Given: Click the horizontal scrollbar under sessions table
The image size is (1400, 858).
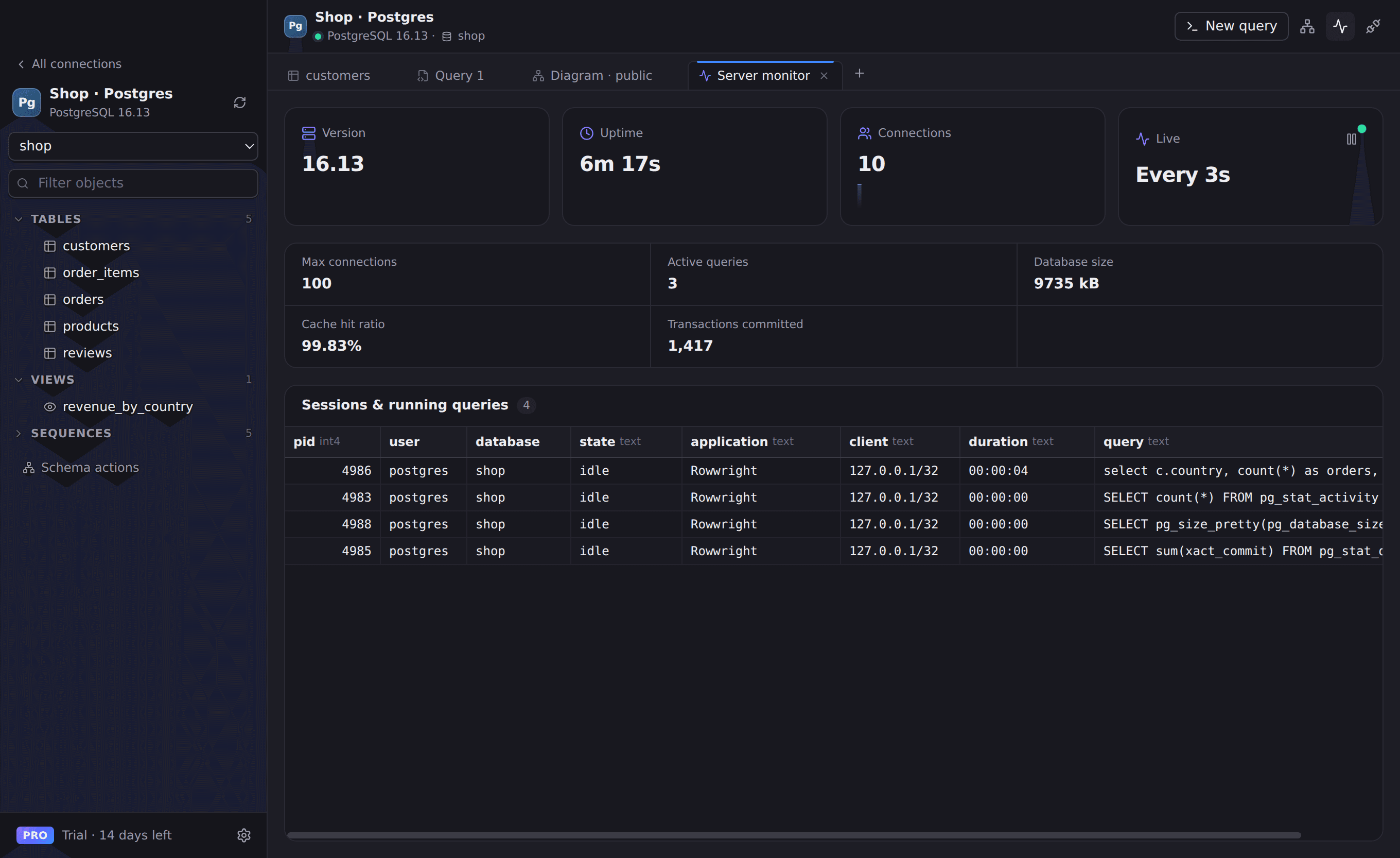Looking at the screenshot, I should click(794, 835).
